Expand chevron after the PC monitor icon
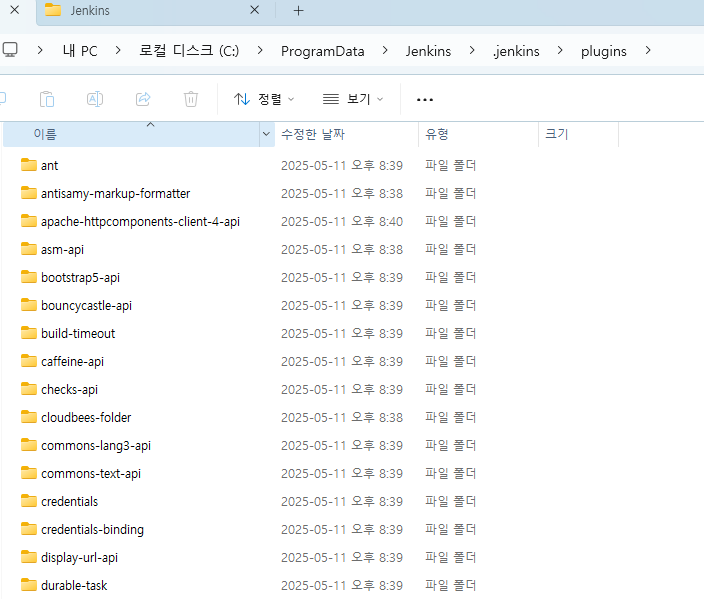 tap(40, 50)
